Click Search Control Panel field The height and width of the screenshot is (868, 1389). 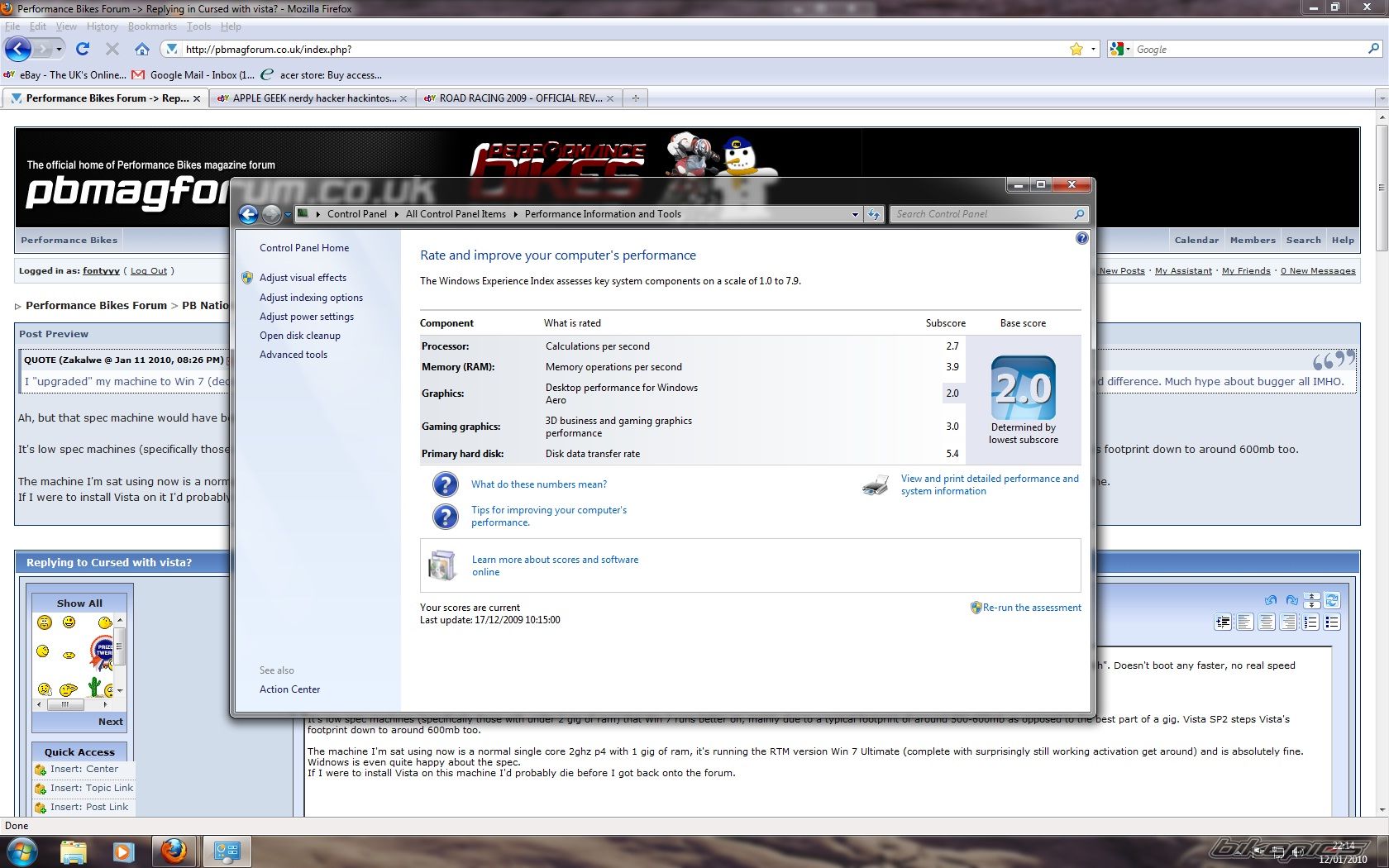pyautogui.click(x=982, y=214)
